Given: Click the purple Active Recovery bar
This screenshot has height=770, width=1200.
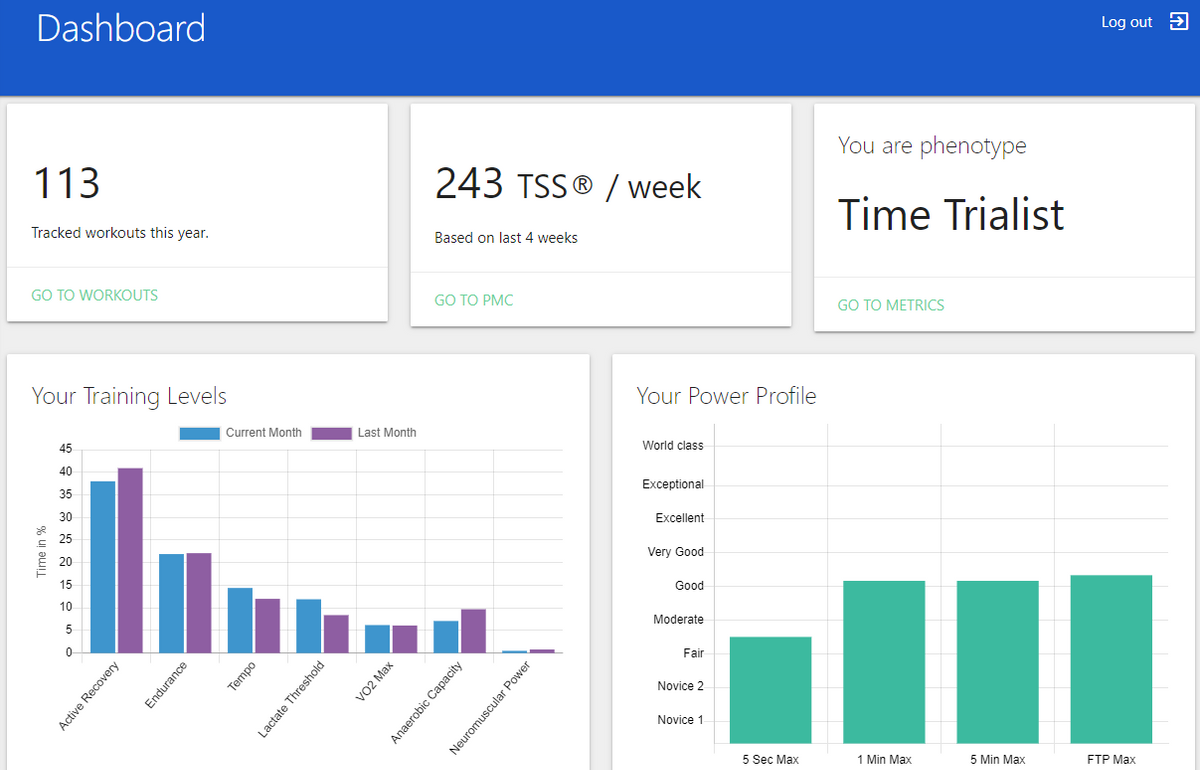Looking at the screenshot, I should click(130, 560).
